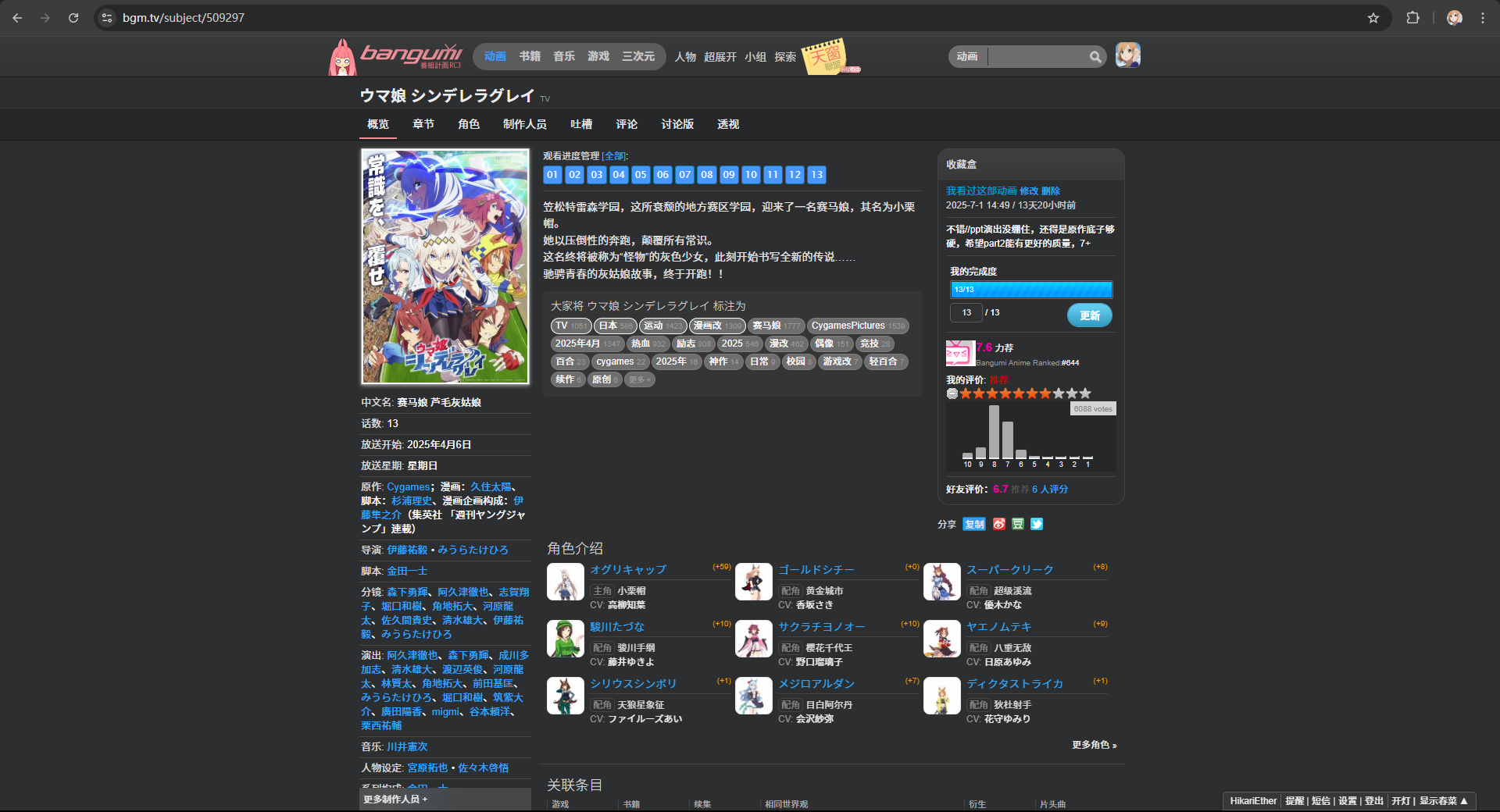Toggle episode 13 watch status
This screenshot has height=812, width=1500.
[816, 175]
